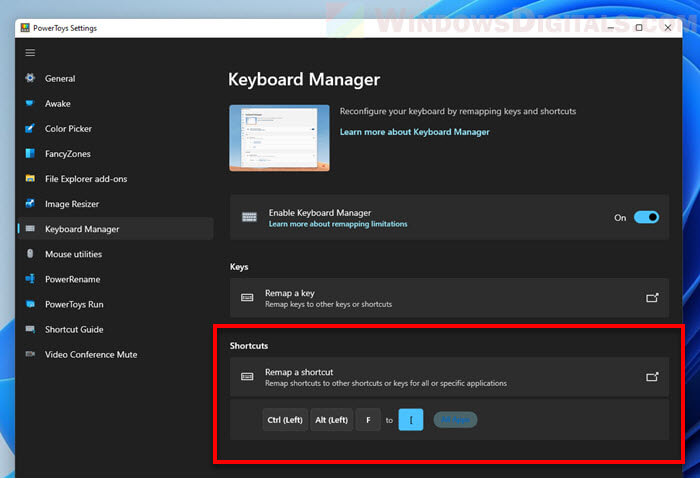This screenshot has width=700, height=479.
Task: Click the keyboard icon beside Remap a shortcut
Action: click(x=247, y=377)
